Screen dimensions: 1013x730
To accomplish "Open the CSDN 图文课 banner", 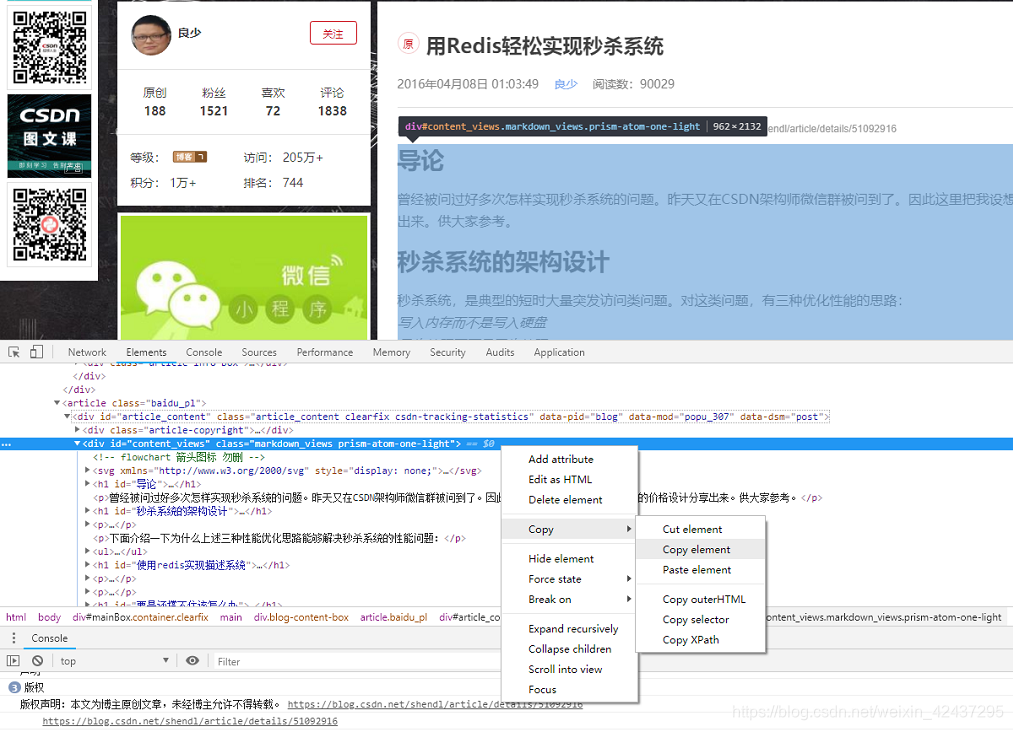I will 49,136.
